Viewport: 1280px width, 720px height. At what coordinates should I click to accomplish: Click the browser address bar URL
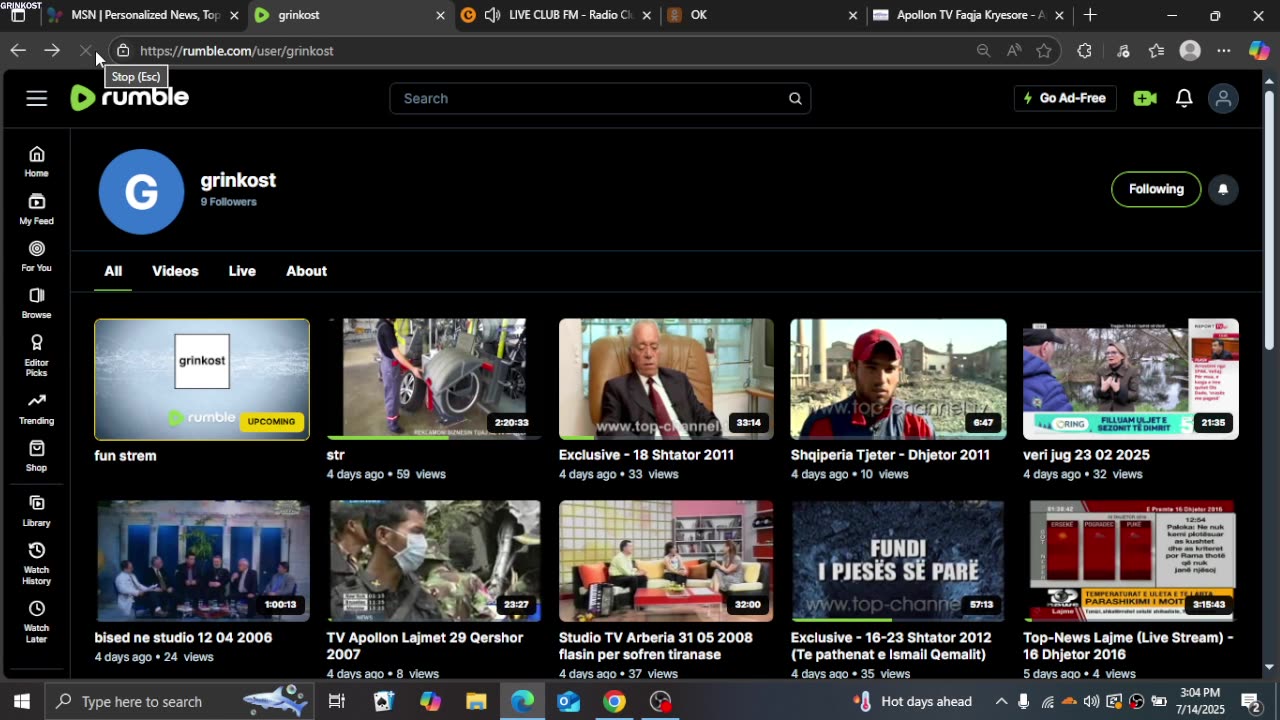coord(237,50)
